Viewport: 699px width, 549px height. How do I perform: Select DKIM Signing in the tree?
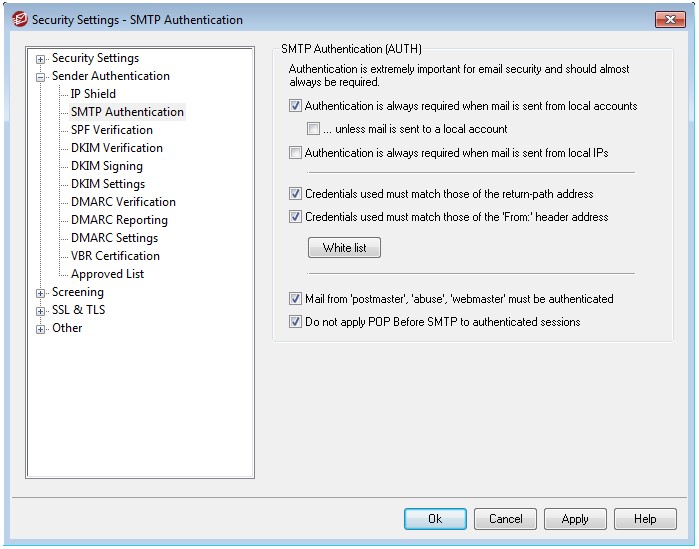pos(107,166)
